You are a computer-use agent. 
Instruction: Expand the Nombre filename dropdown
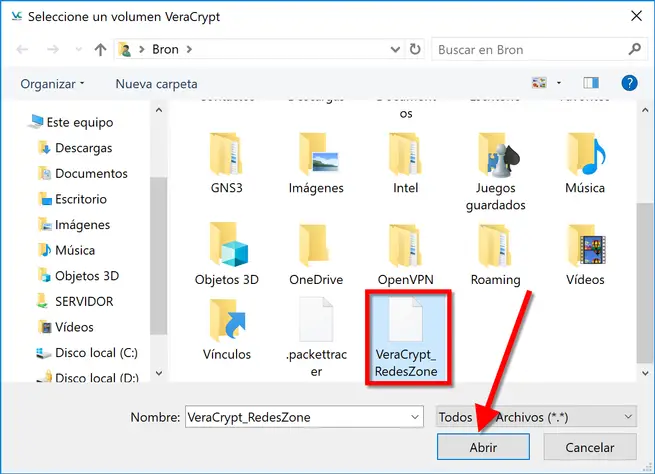[x=414, y=417]
